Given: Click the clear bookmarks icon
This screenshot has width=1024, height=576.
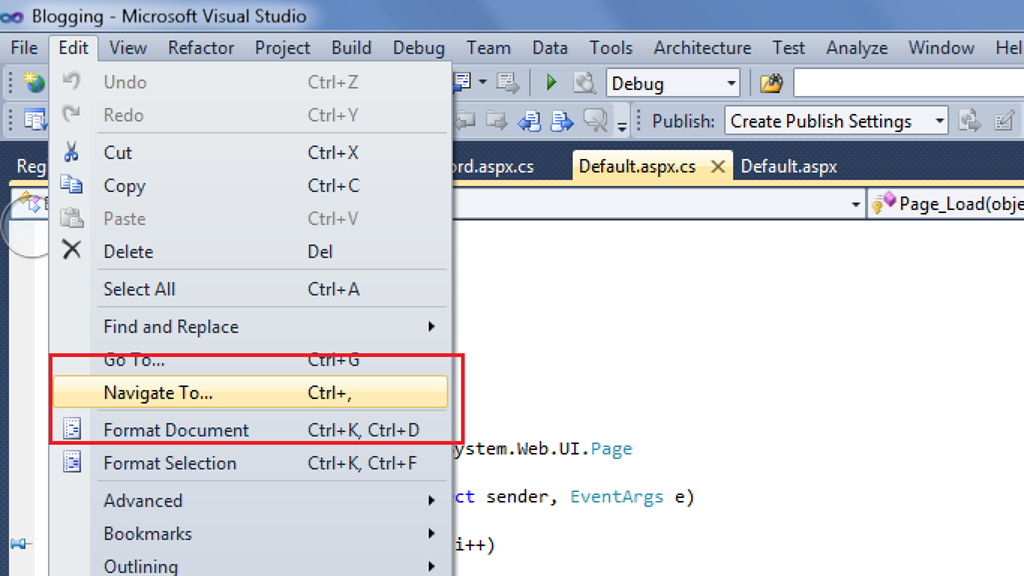Looking at the screenshot, I should point(596,121).
